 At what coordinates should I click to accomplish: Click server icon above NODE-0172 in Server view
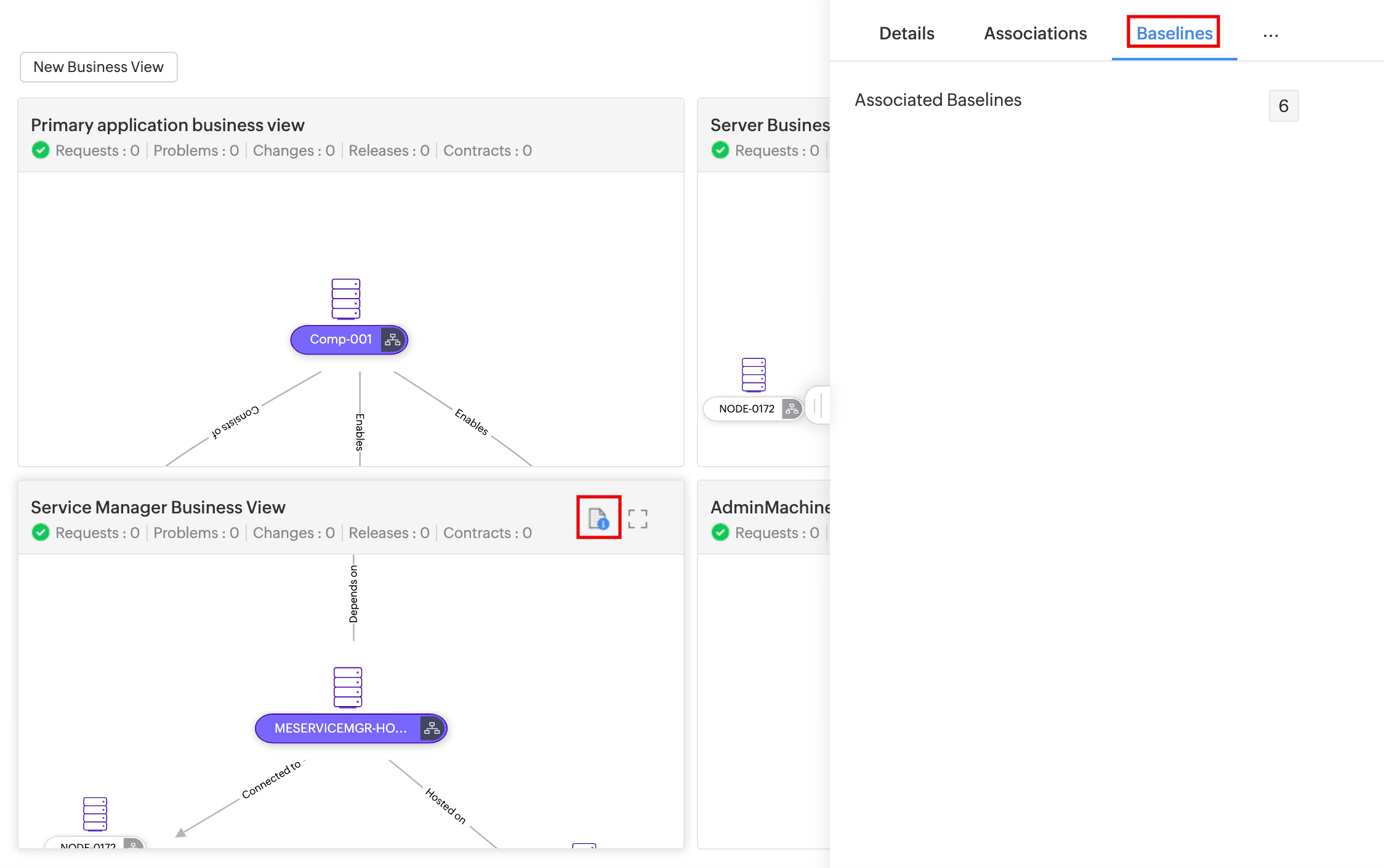[754, 374]
